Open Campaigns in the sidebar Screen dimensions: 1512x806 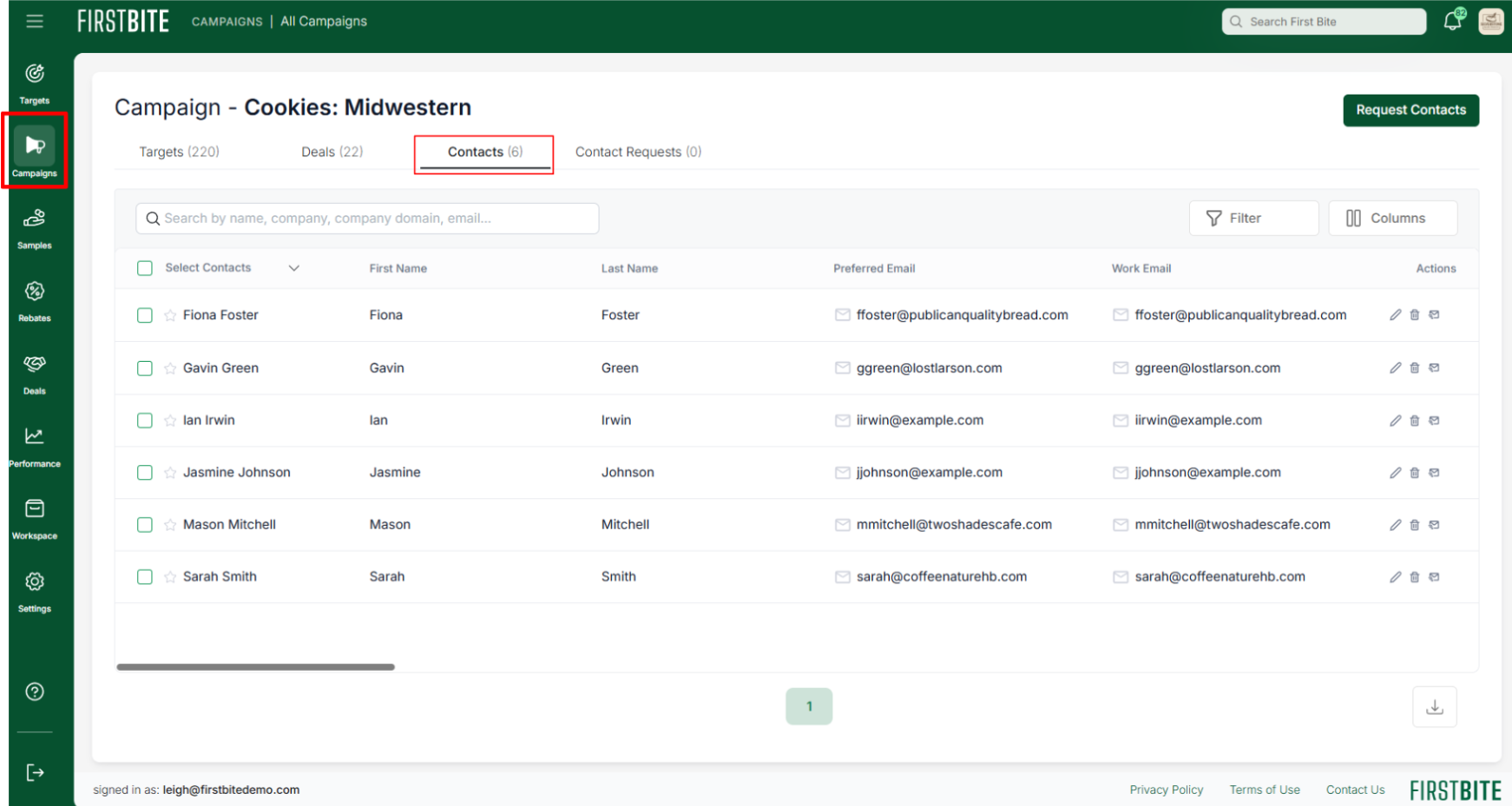[35, 152]
